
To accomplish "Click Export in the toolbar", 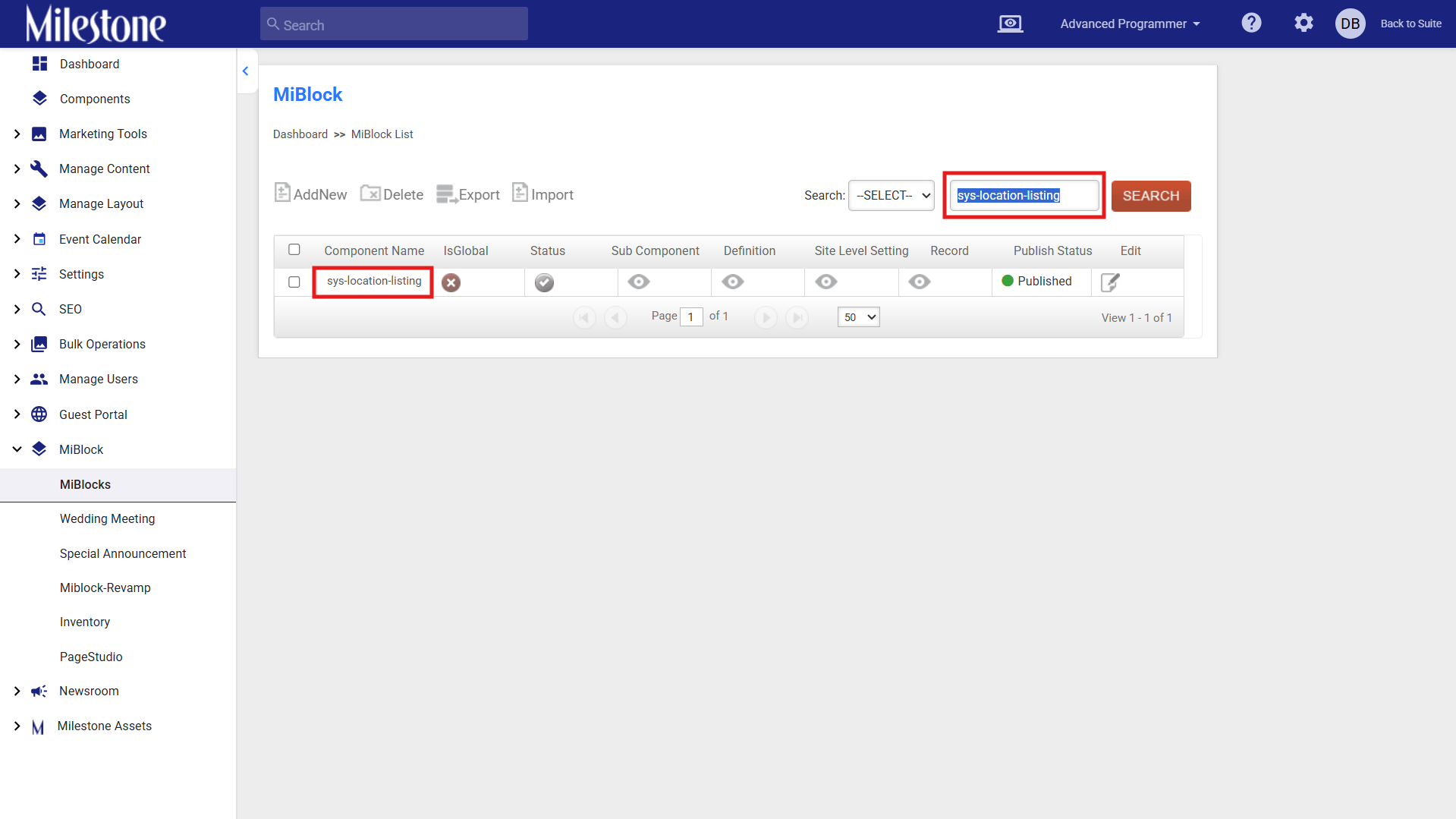I will 468,194.
